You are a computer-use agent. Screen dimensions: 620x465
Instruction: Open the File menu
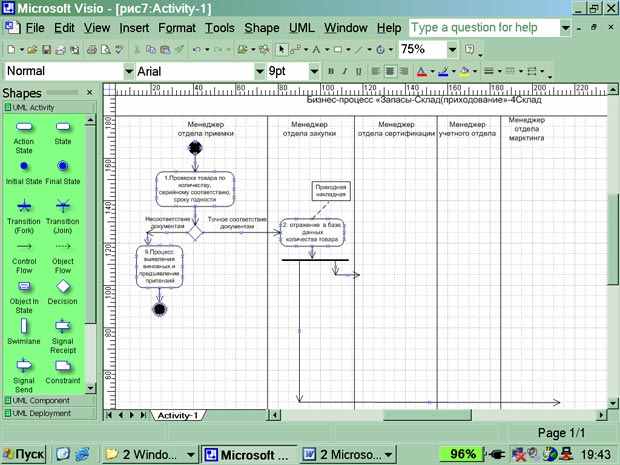[x=35, y=28]
